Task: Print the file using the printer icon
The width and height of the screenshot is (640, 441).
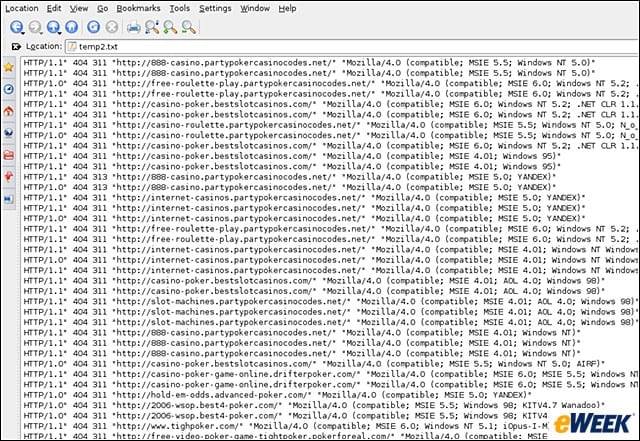Action: tap(133, 27)
